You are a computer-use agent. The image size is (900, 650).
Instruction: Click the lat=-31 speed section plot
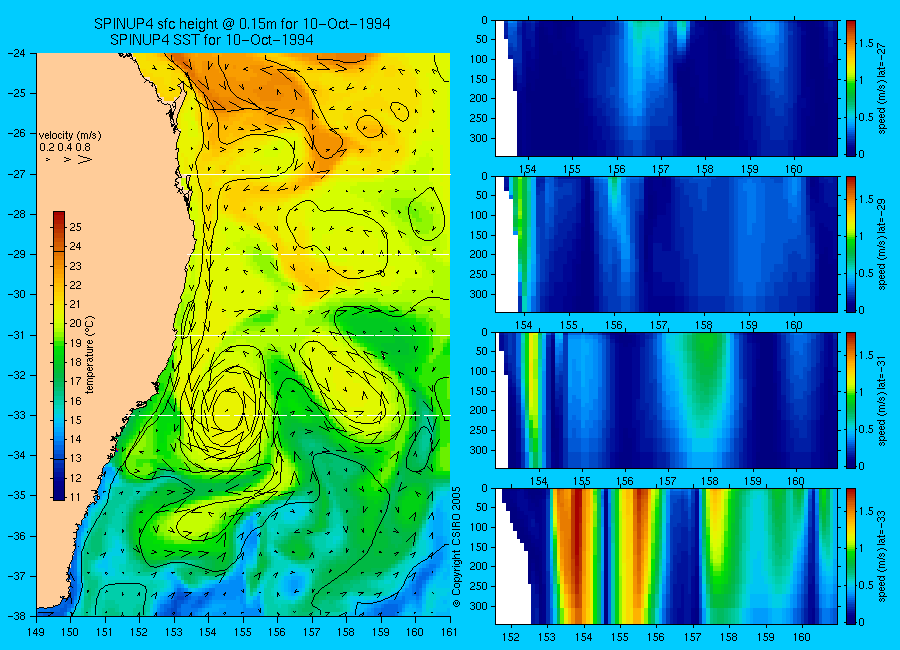(x=666, y=400)
